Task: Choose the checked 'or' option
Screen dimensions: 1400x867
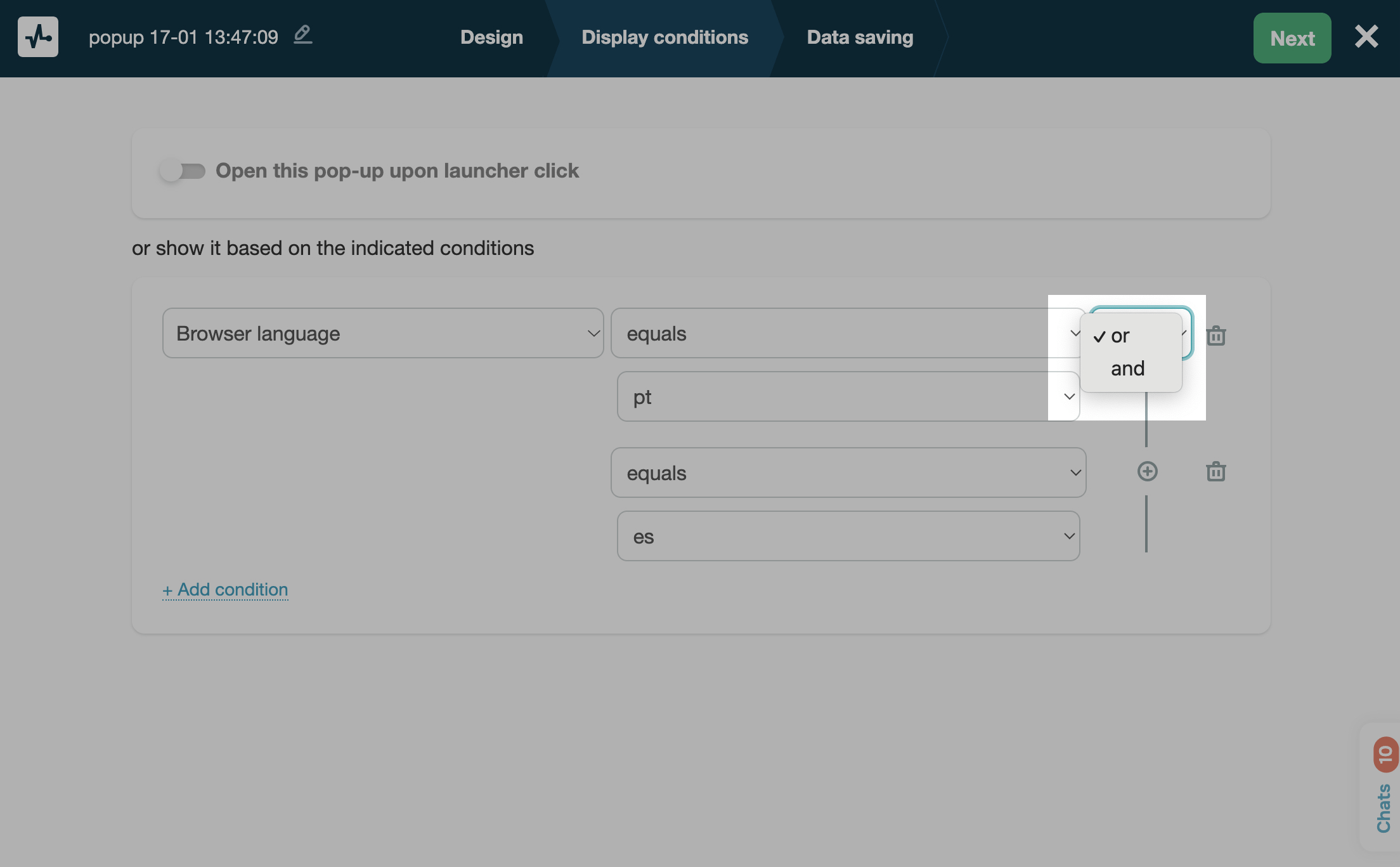Action: point(1120,336)
